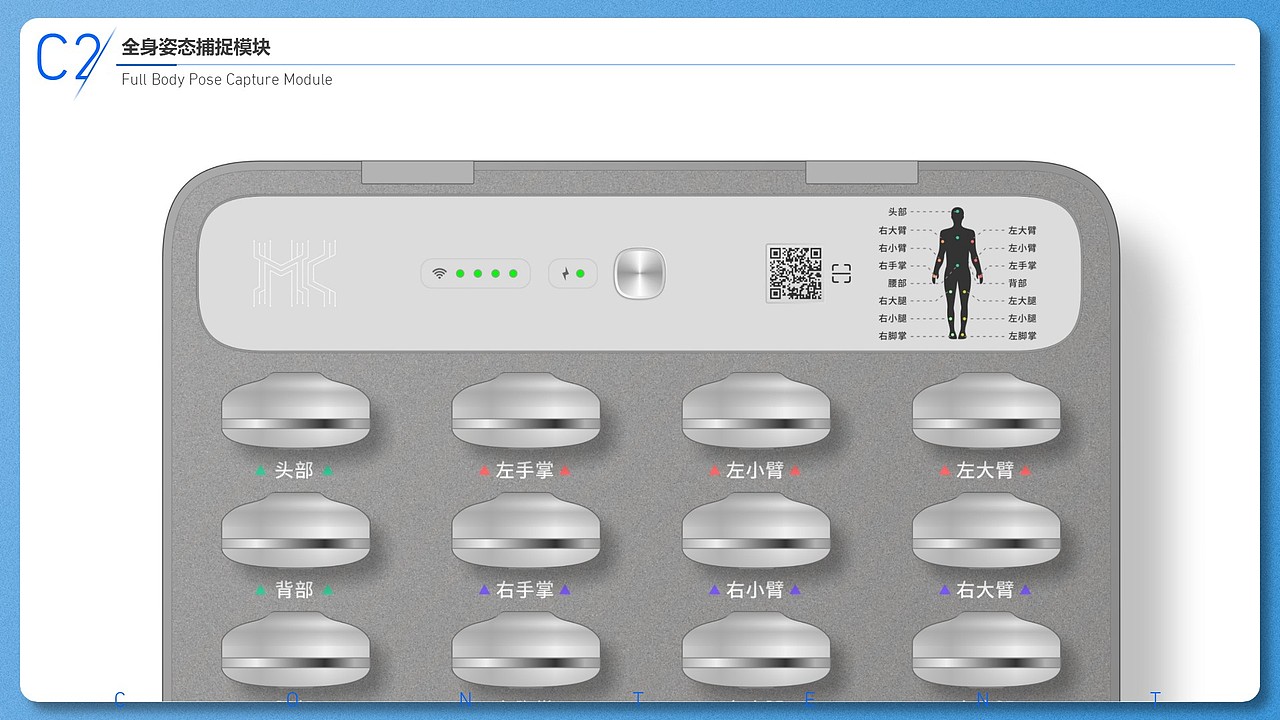This screenshot has width=1280, height=720.
Task: Click the 左小臂 label under the puck
Action: pyautogui.click(x=755, y=470)
